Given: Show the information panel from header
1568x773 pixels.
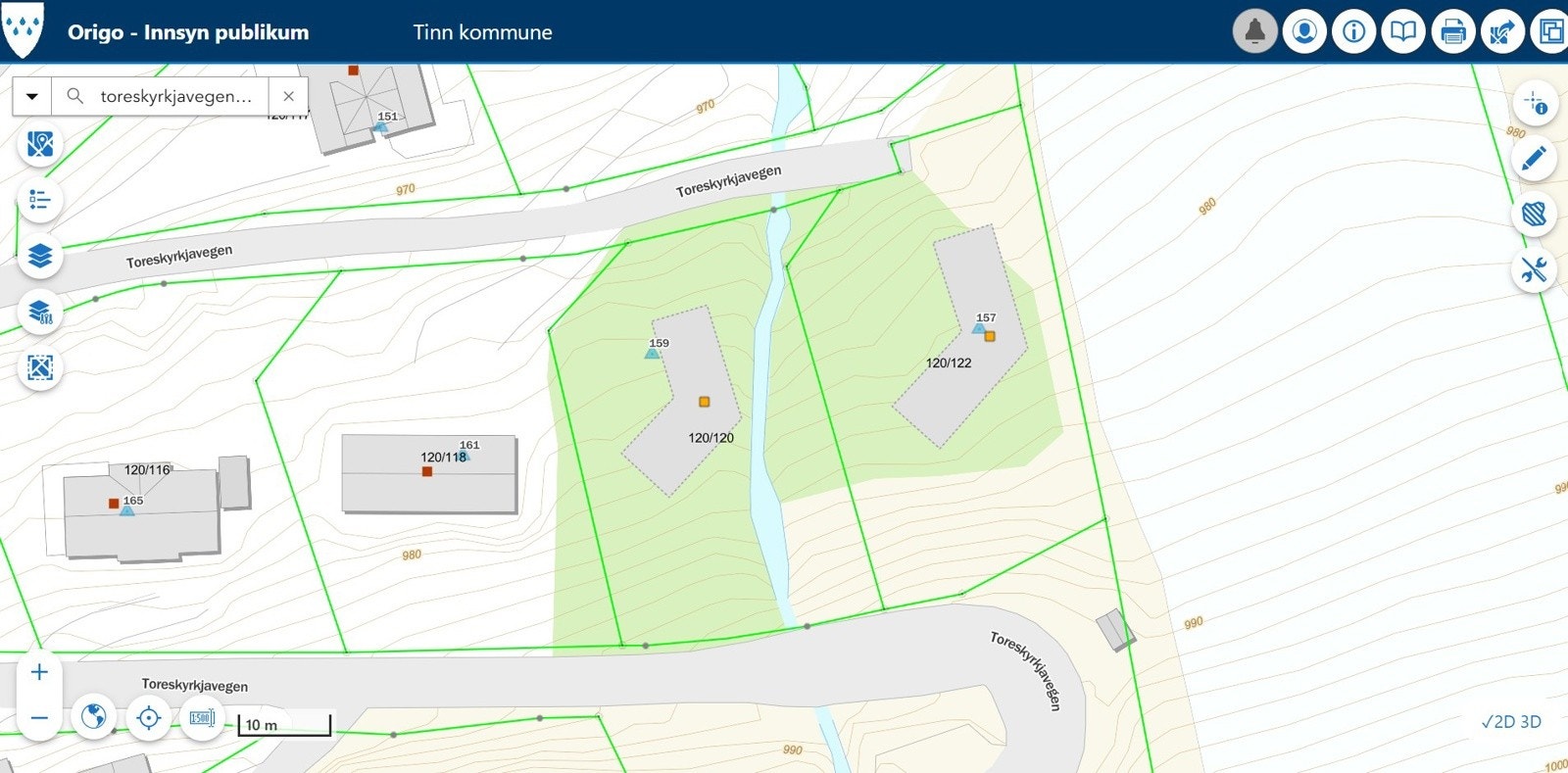Looking at the screenshot, I should click(x=1354, y=32).
